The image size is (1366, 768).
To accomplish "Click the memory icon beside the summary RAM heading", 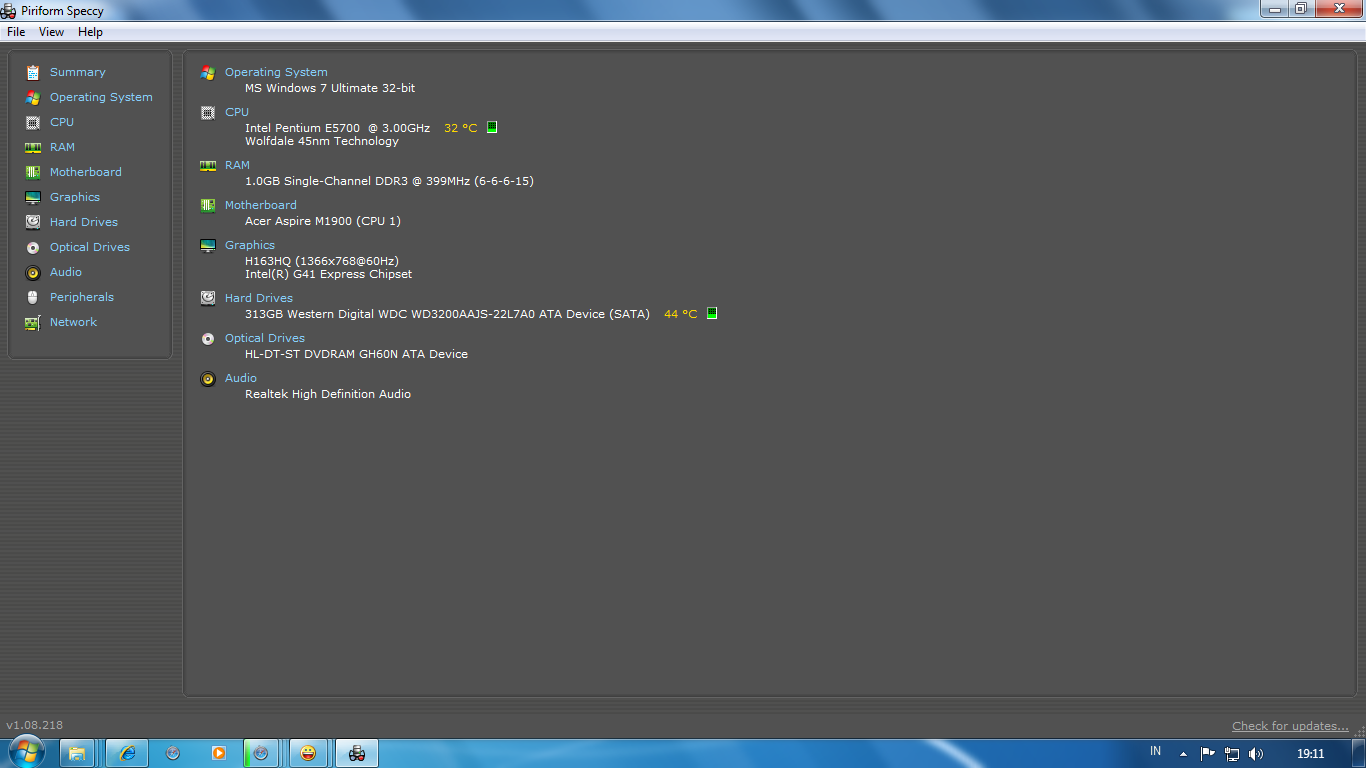I will tap(208, 166).
